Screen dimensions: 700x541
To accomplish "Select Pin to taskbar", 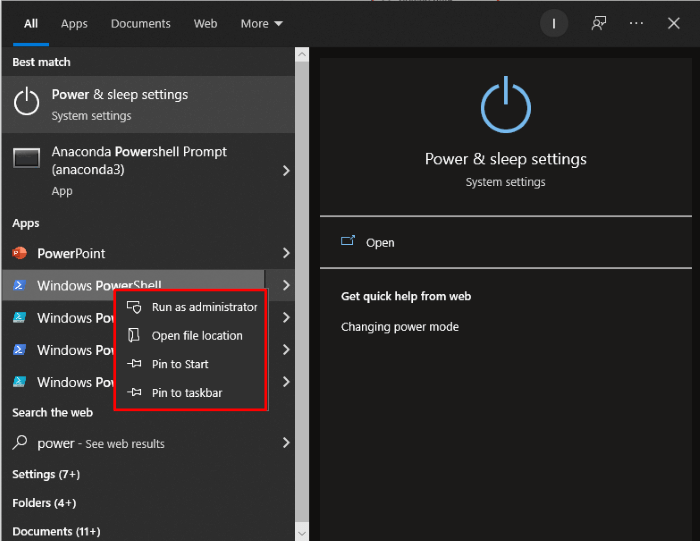I will tap(191, 393).
